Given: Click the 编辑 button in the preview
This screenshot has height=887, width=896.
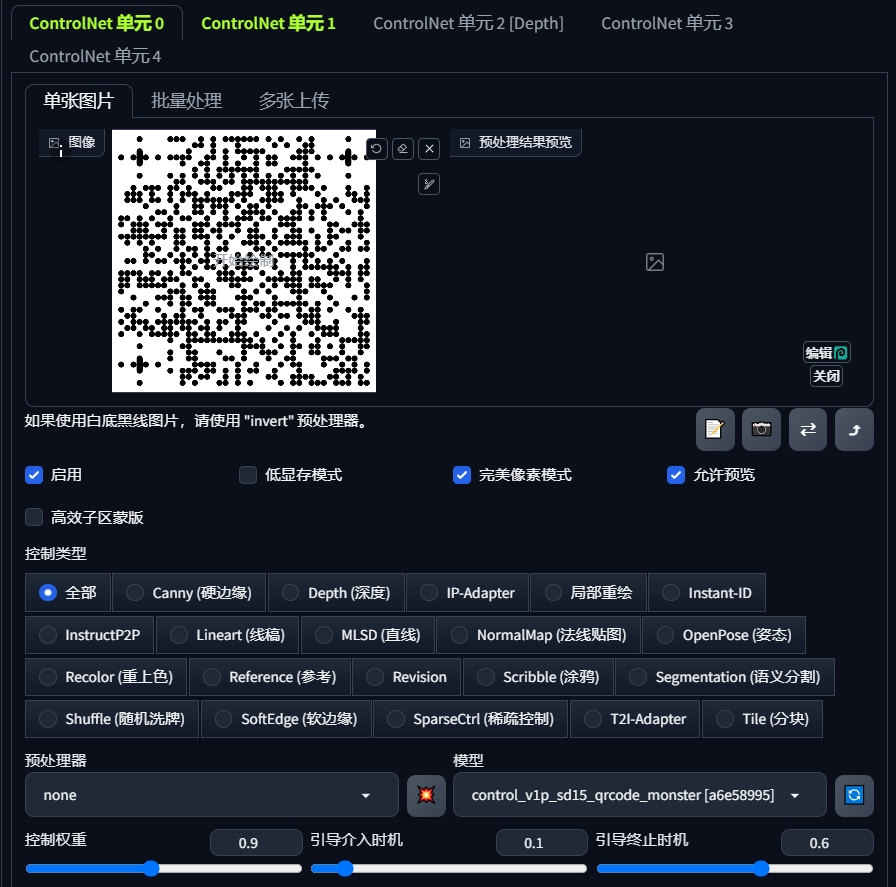Looking at the screenshot, I should (826, 353).
